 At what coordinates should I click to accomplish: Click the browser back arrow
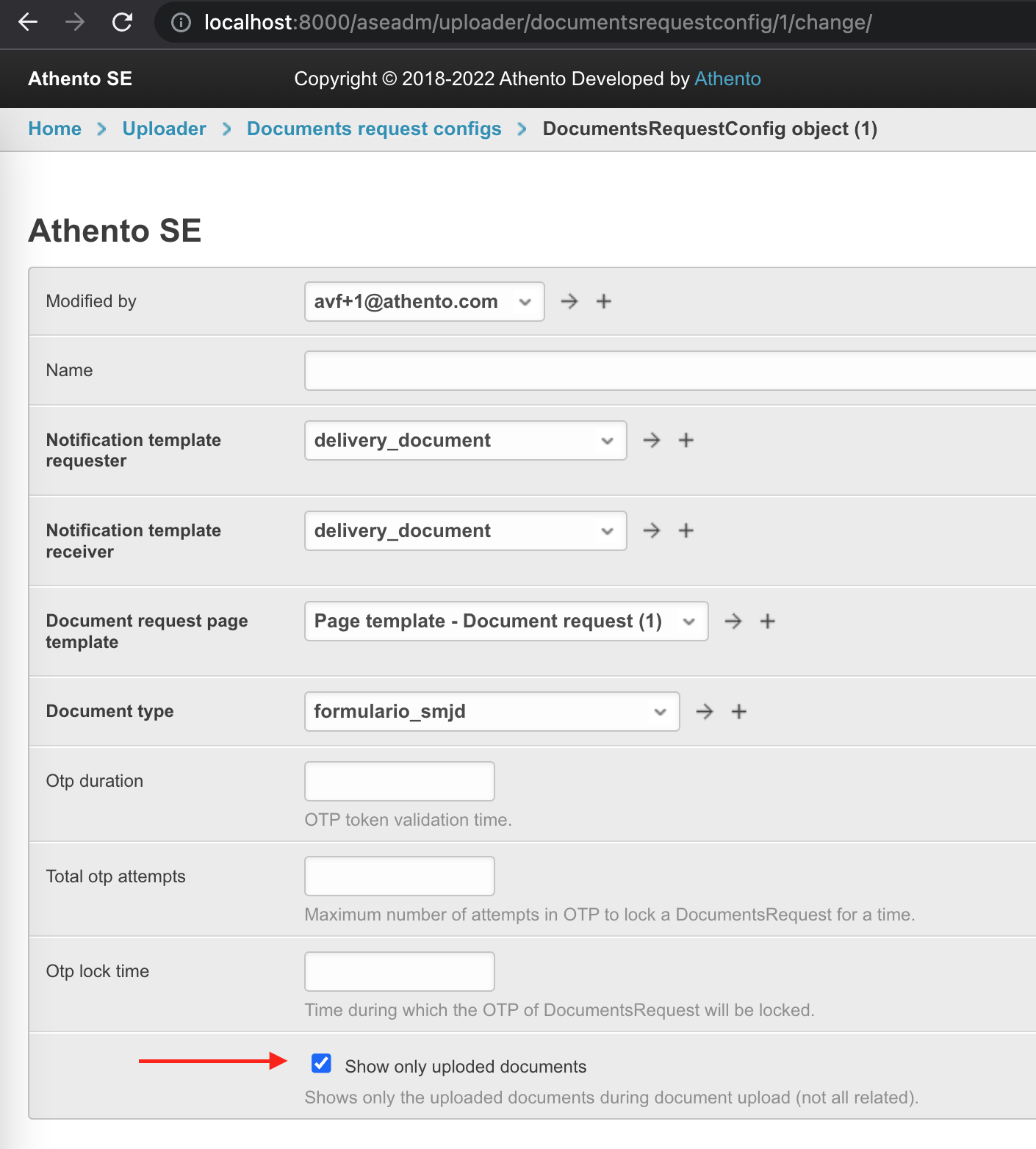point(28,22)
